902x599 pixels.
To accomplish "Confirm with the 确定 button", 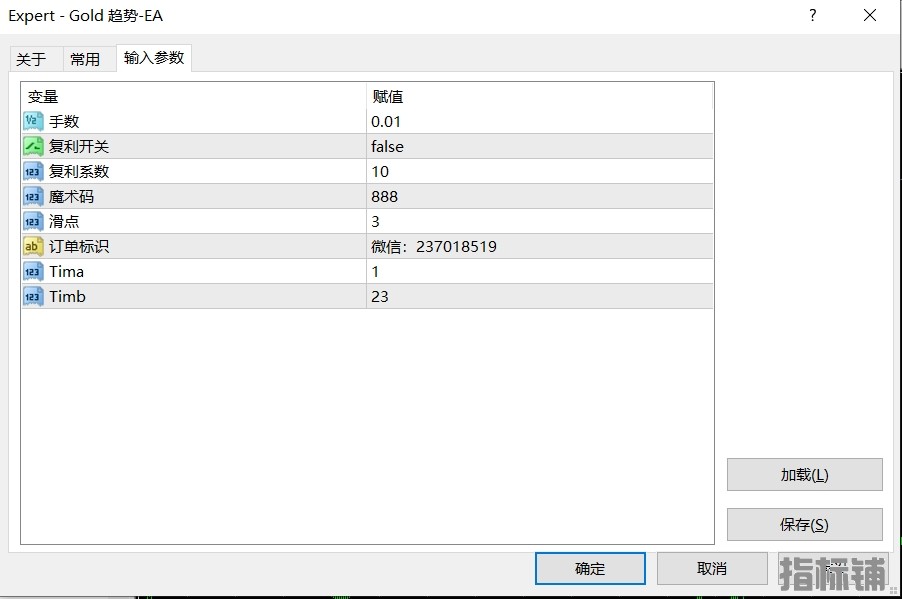I will click(590, 569).
